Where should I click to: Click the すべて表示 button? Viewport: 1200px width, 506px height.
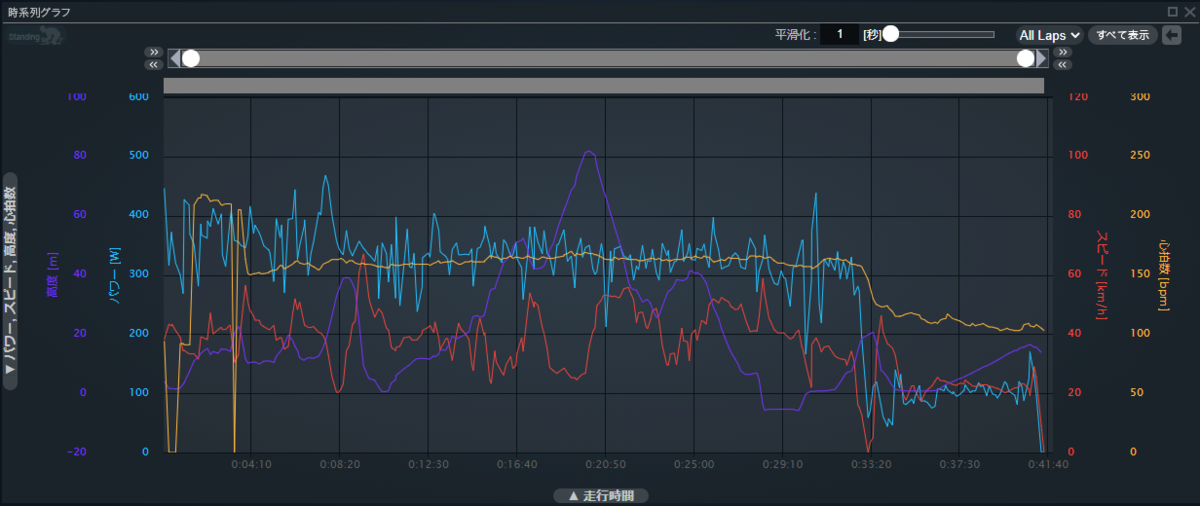click(x=1122, y=35)
